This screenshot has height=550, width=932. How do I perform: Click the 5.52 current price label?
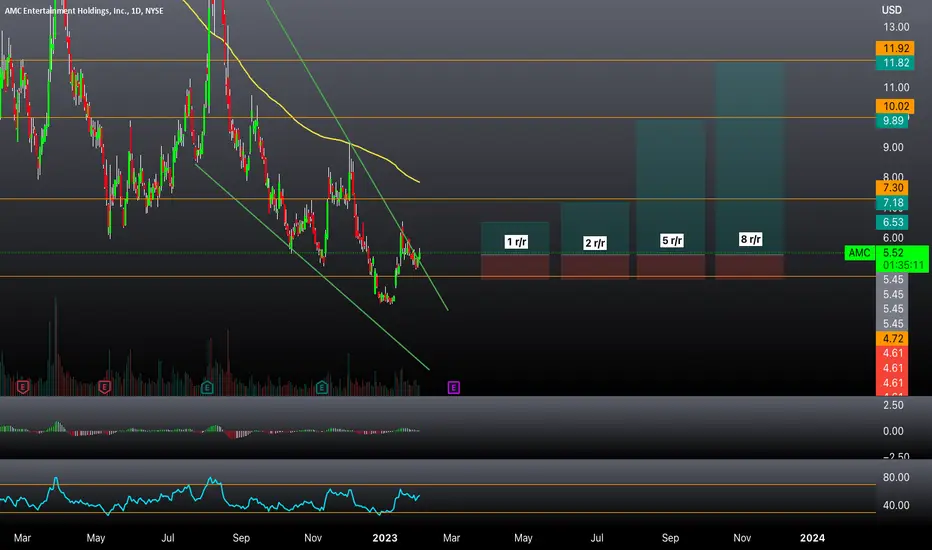tap(893, 253)
